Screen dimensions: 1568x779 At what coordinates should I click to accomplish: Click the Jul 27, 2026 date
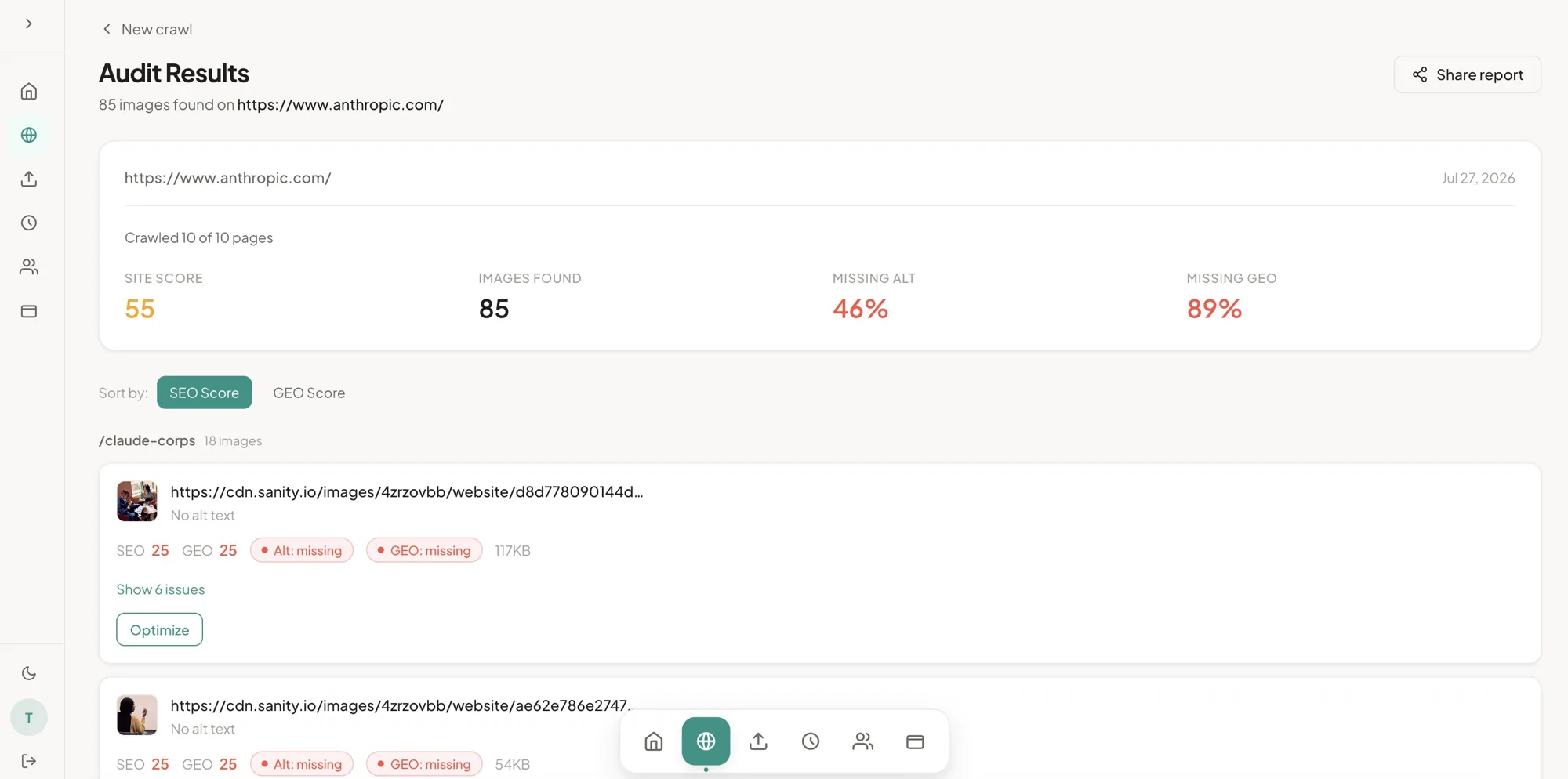tap(1478, 178)
